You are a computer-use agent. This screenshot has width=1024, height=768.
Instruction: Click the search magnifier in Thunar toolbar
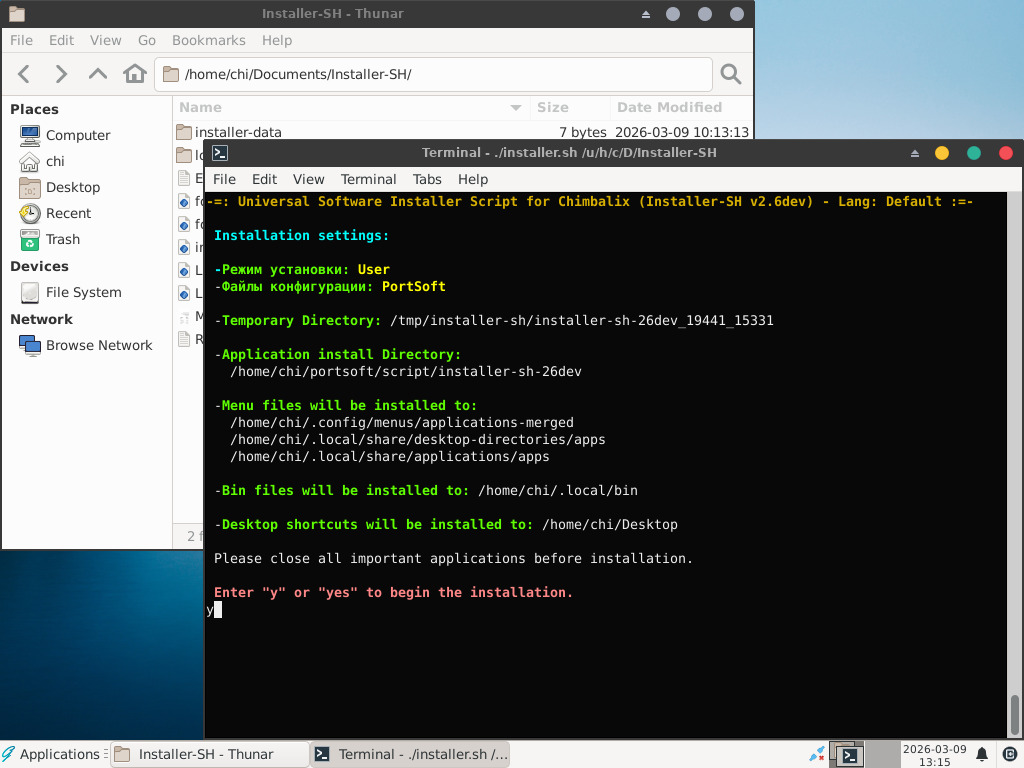point(731,74)
